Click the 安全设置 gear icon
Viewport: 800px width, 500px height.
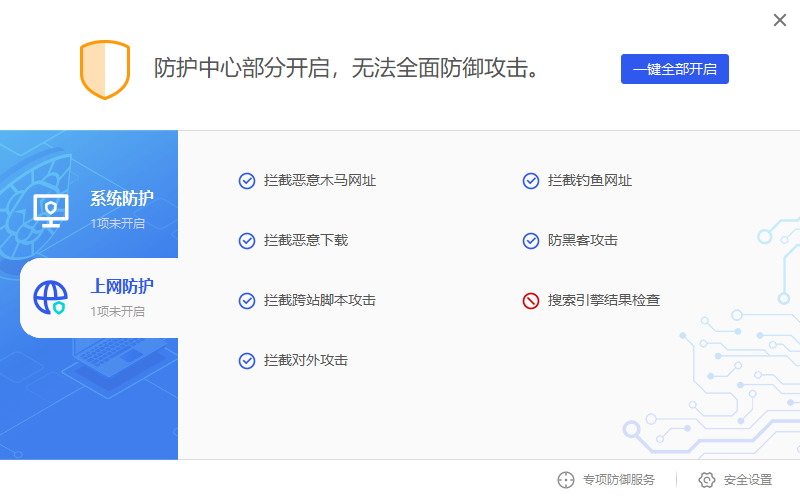(x=707, y=480)
